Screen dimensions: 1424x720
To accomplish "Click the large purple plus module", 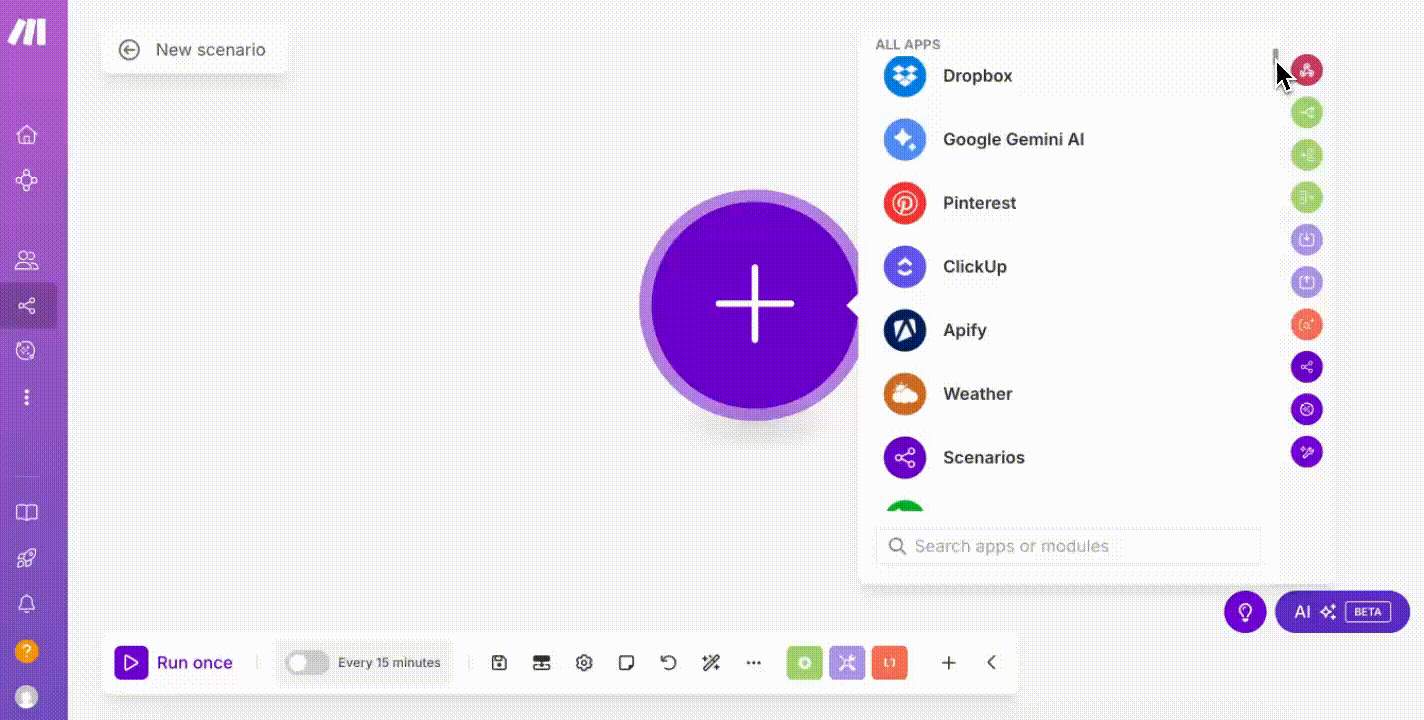I will [x=754, y=304].
